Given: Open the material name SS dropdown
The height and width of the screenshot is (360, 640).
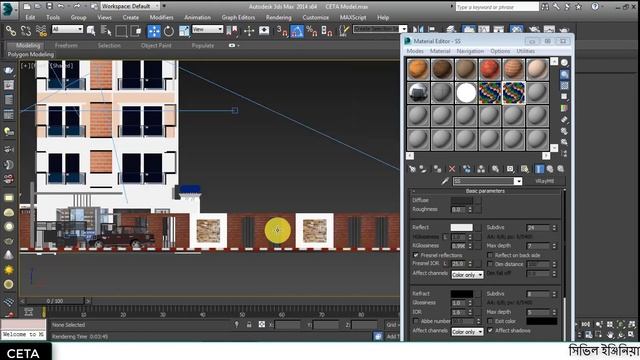Looking at the screenshot, I should 518,181.
